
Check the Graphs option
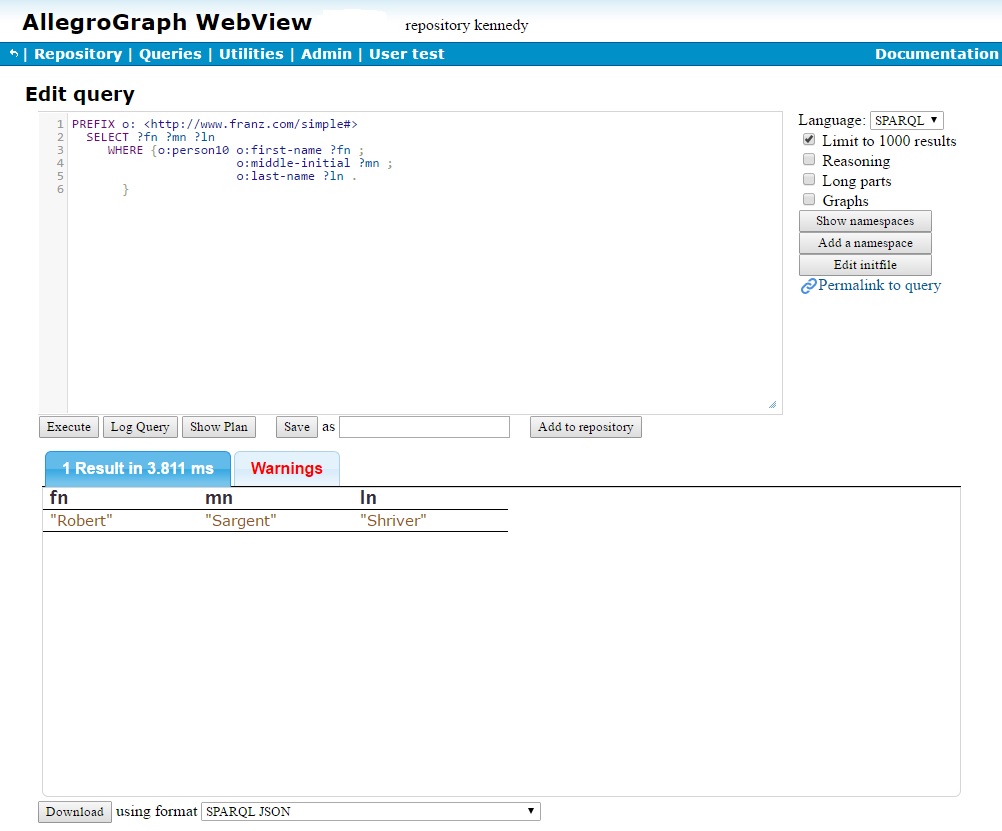(809, 200)
